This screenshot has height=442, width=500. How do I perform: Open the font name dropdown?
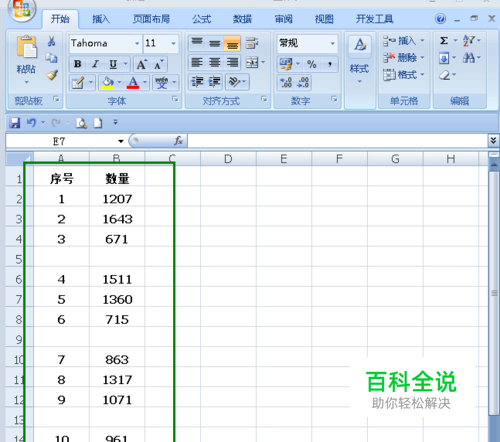(x=137, y=43)
